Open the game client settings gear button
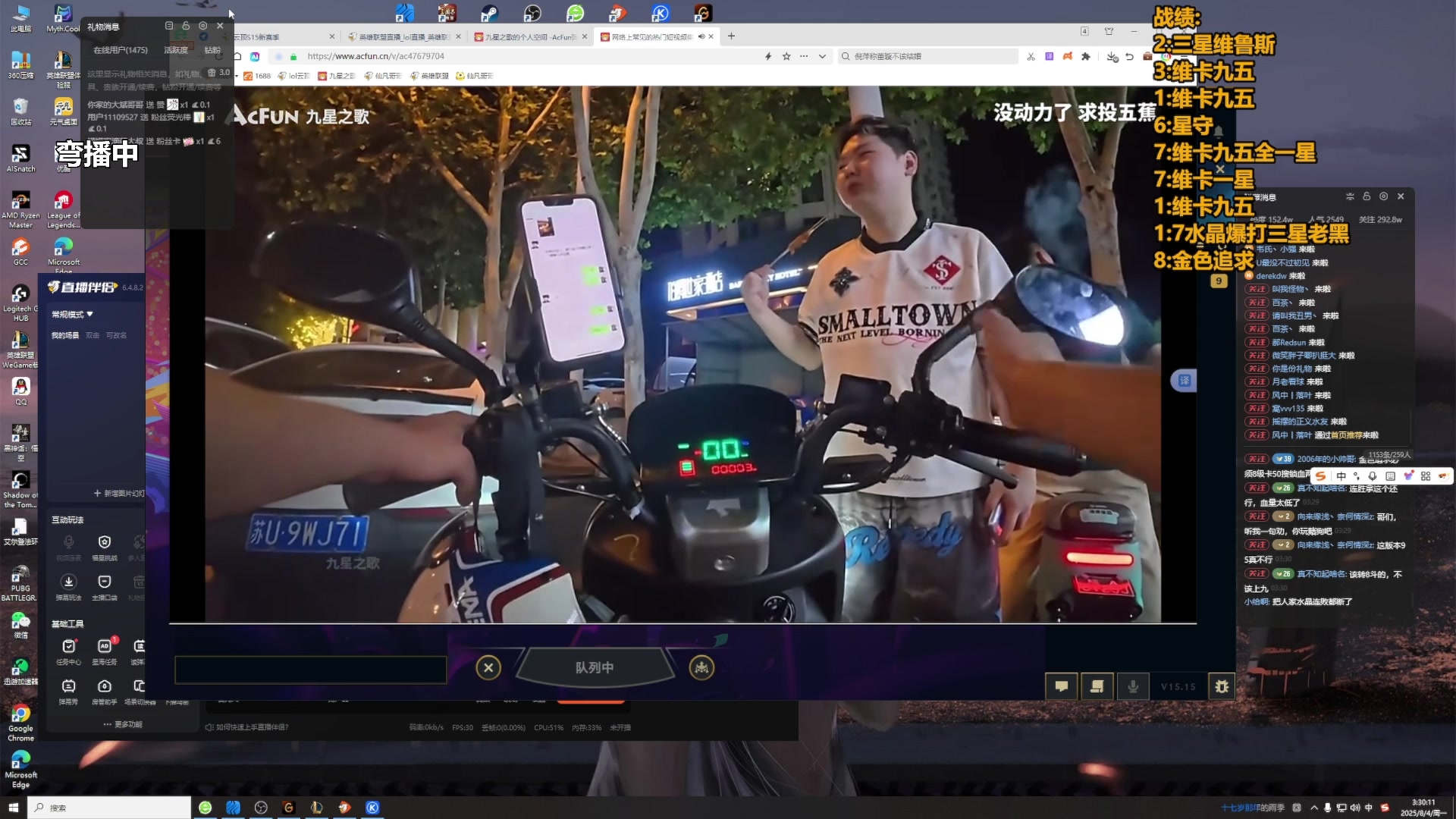 tap(1222, 686)
